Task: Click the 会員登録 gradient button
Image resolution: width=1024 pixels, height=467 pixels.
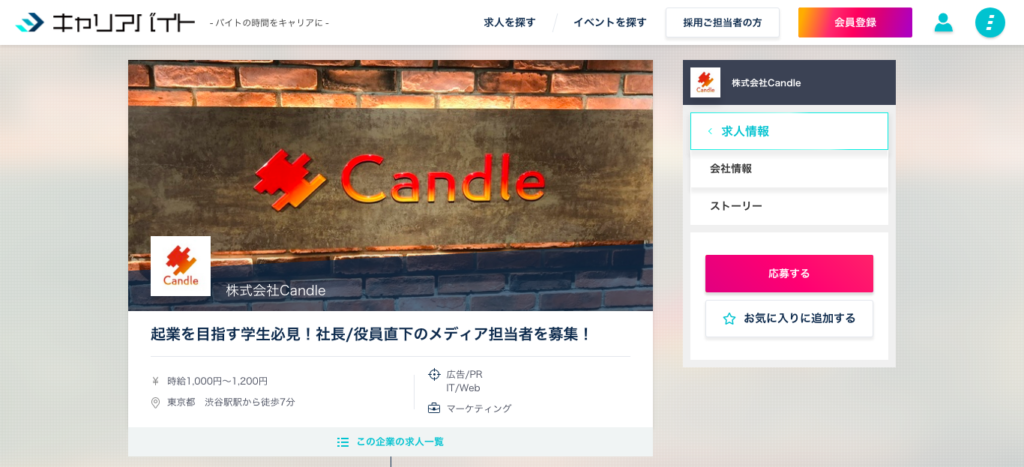Action: (855, 23)
